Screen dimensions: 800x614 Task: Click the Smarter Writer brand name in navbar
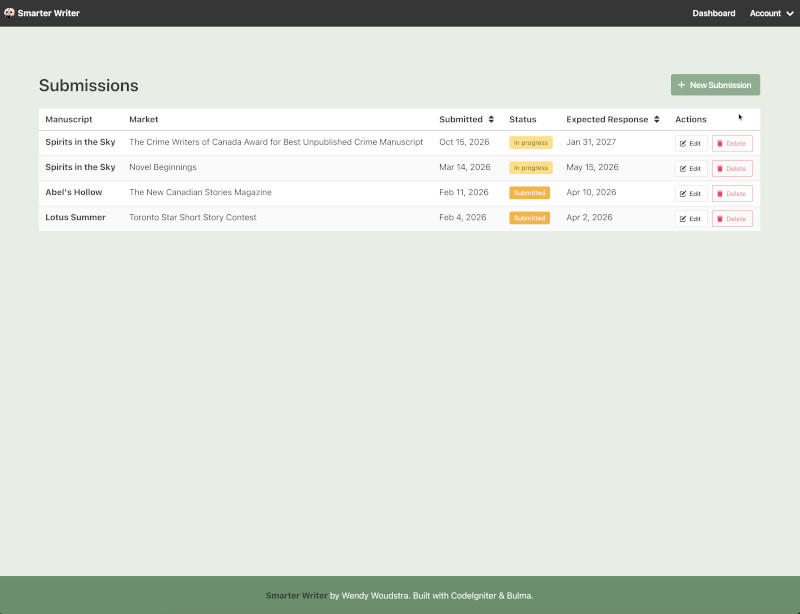coord(48,13)
